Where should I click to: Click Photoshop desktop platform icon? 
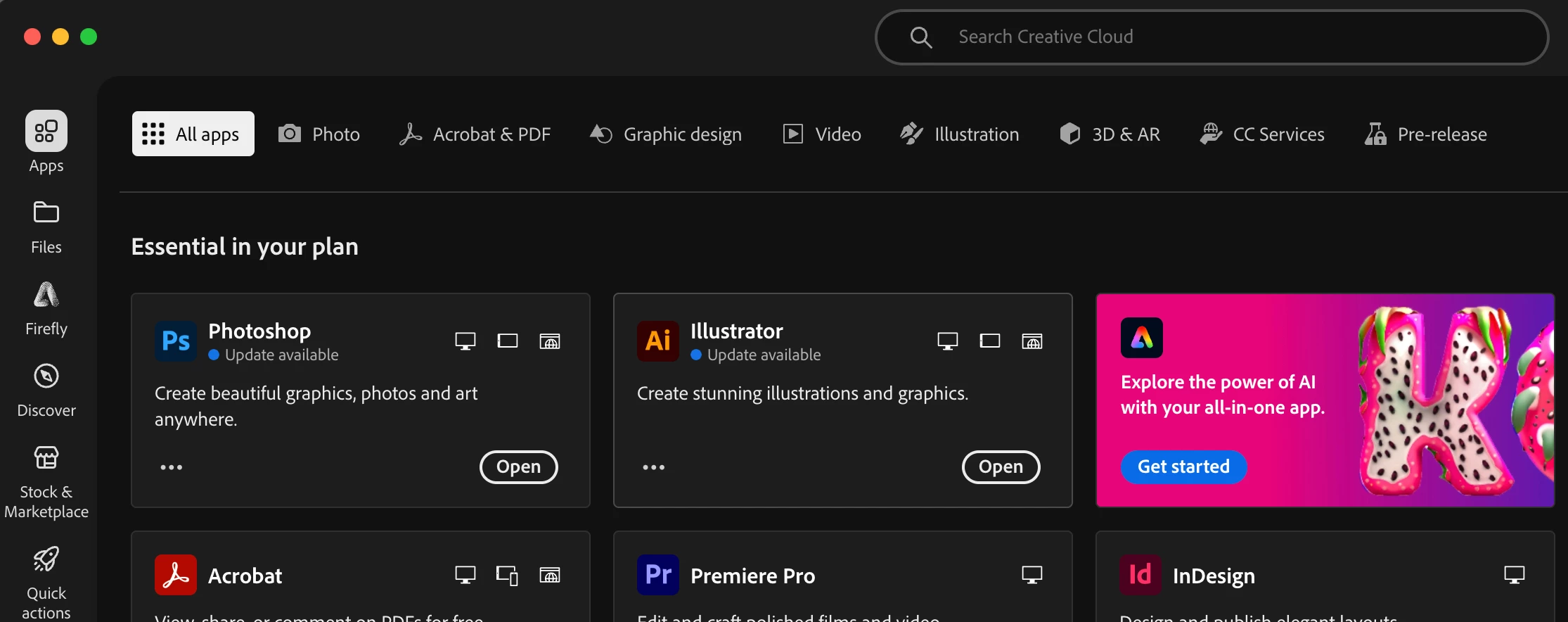(465, 341)
